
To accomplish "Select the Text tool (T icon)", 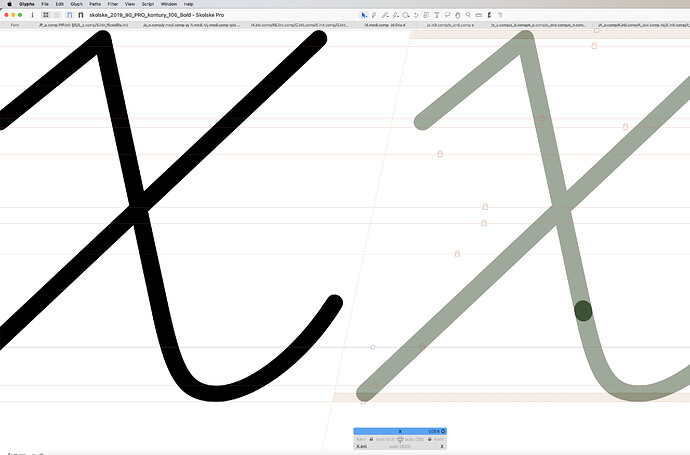I will tap(437, 15).
